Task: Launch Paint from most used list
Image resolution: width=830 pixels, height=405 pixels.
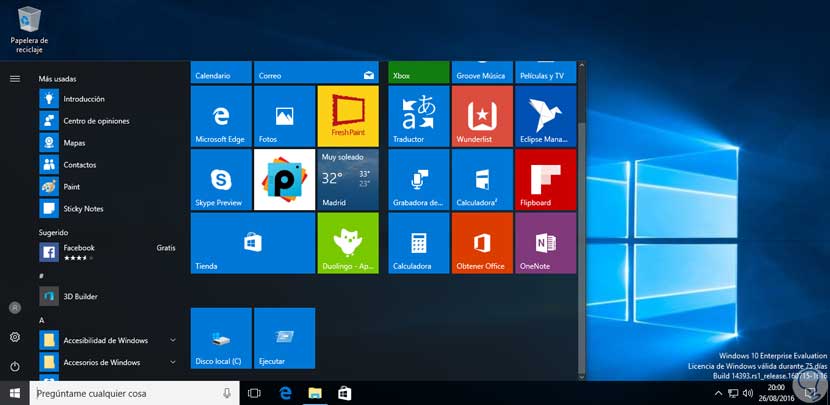Action: pyautogui.click(x=107, y=187)
